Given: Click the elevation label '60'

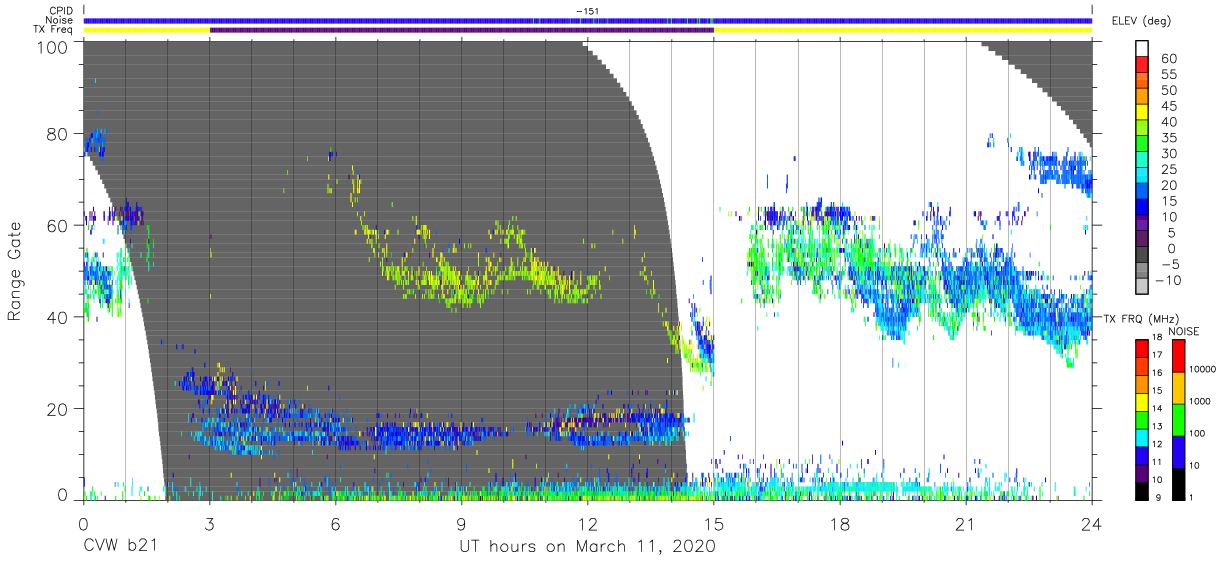Looking at the screenshot, I should 1169,58.
